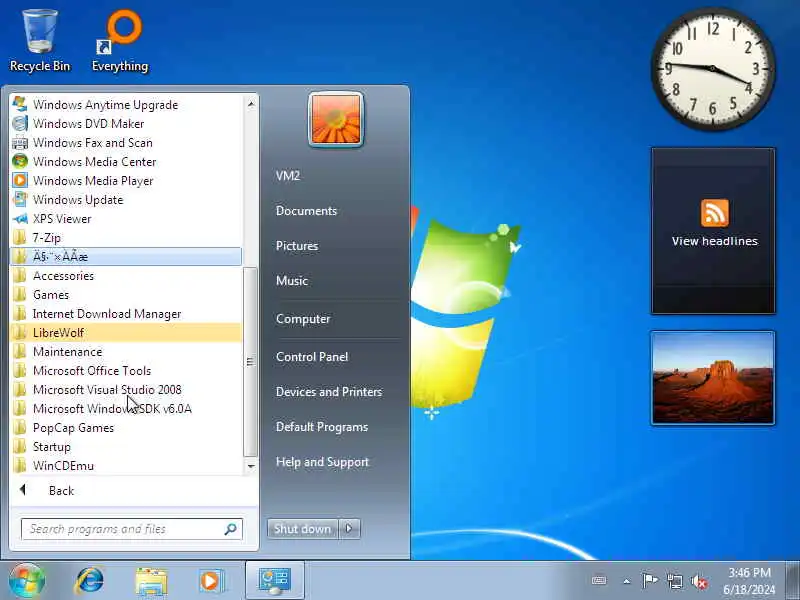Click the RSS feed icon in gadget
800x600 pixels.
714,212
